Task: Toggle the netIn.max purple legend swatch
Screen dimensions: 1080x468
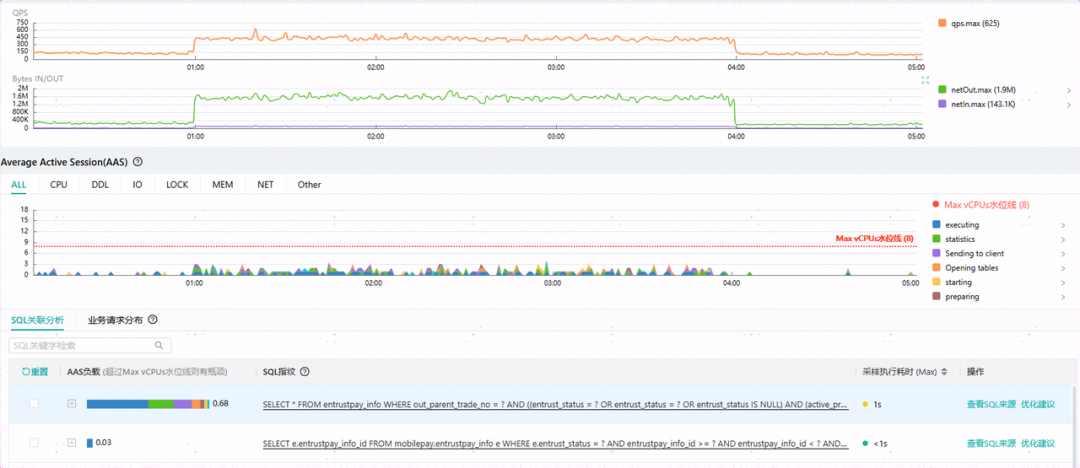Action: pyautogui.click(x=942, y=104)
